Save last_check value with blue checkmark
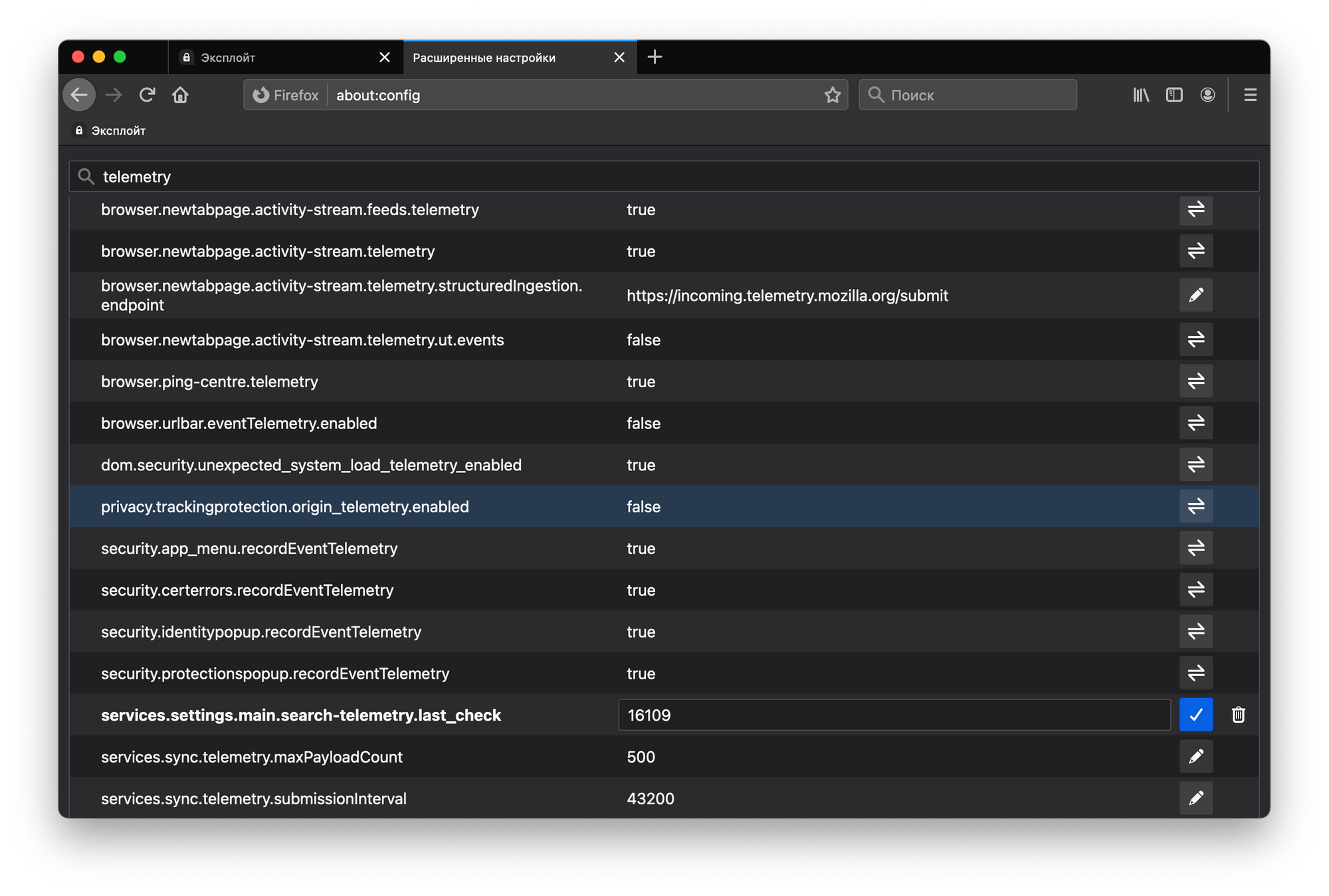The height and width of the screenshot is (896, 1329). 1195,715
